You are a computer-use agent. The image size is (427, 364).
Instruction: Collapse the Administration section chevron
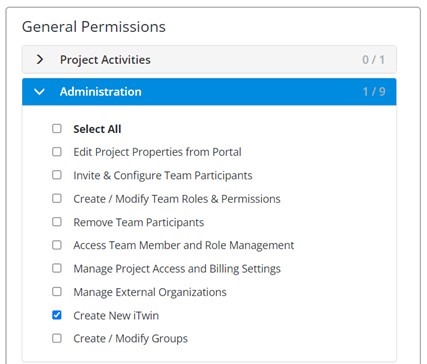click(x=39, y=92)
